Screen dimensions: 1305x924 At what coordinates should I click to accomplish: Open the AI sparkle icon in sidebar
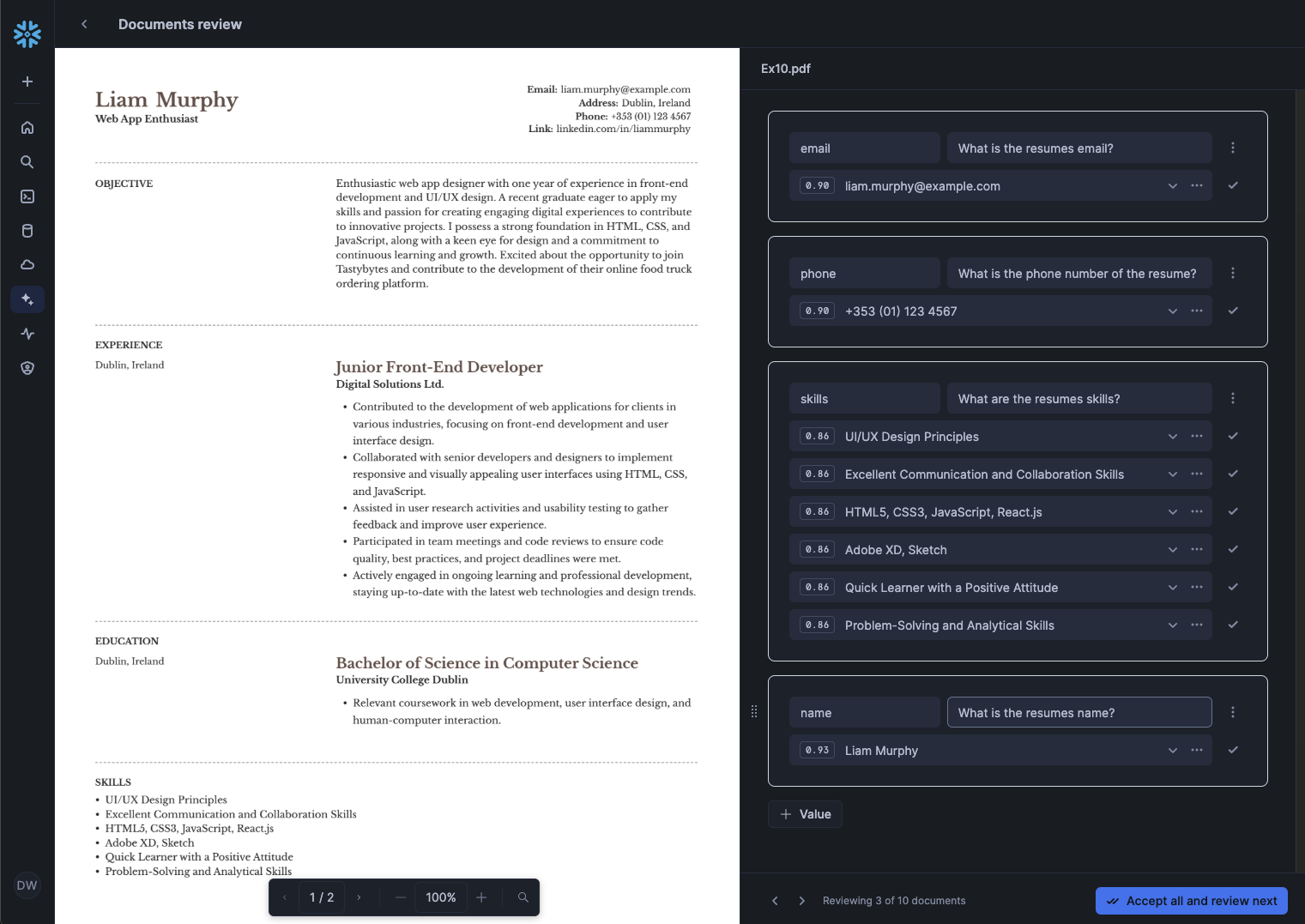(27, 299)
